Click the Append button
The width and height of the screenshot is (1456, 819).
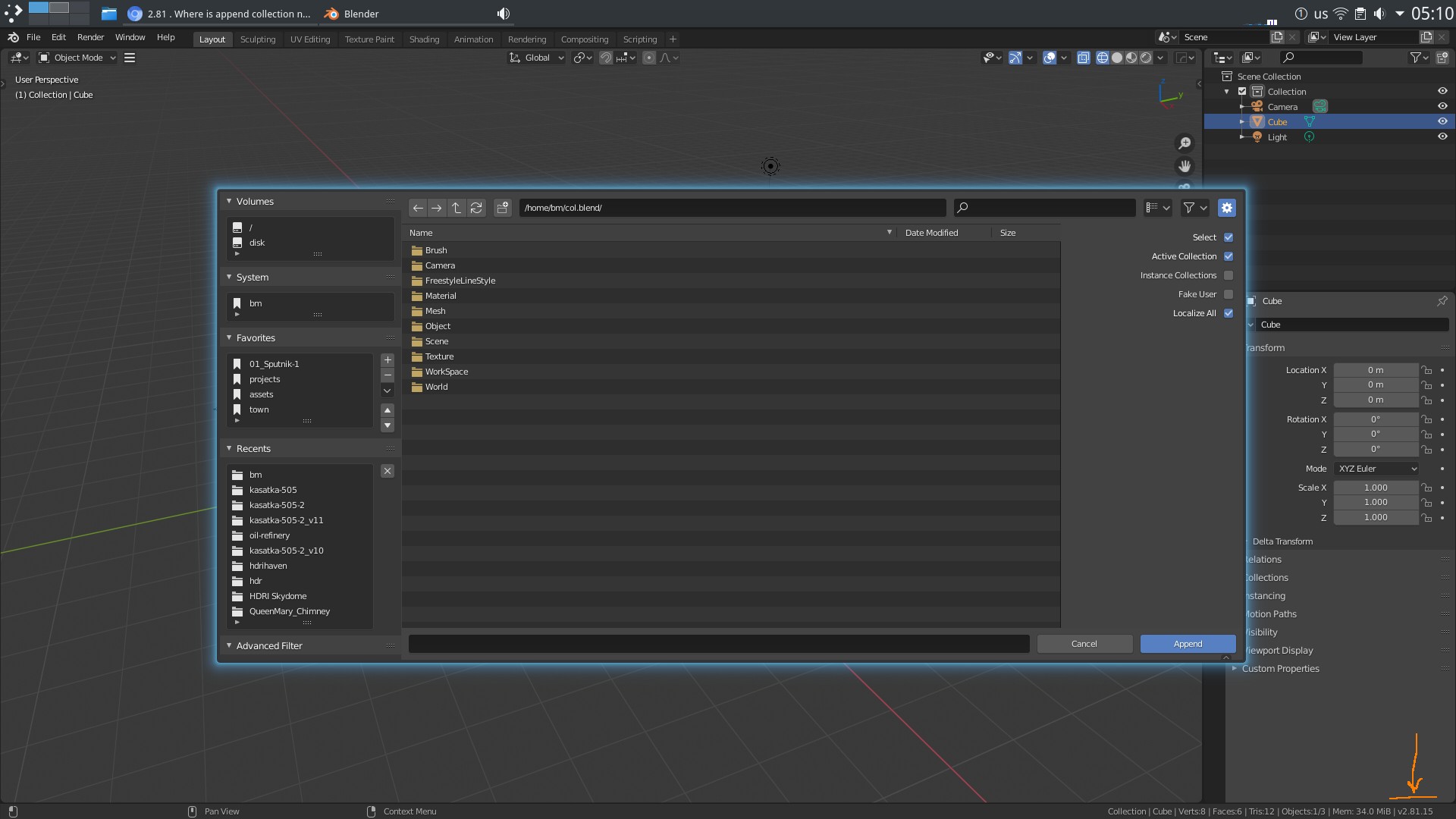1188,644
